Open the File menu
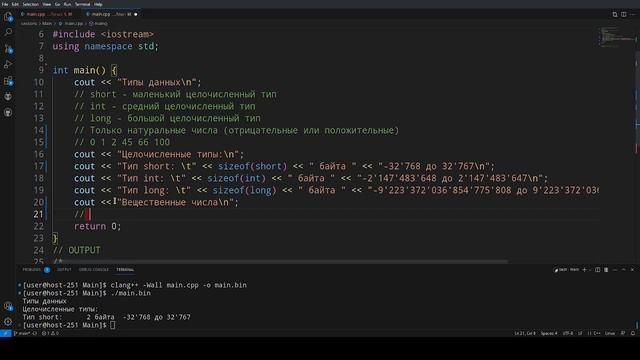 (x=5, y=4)
